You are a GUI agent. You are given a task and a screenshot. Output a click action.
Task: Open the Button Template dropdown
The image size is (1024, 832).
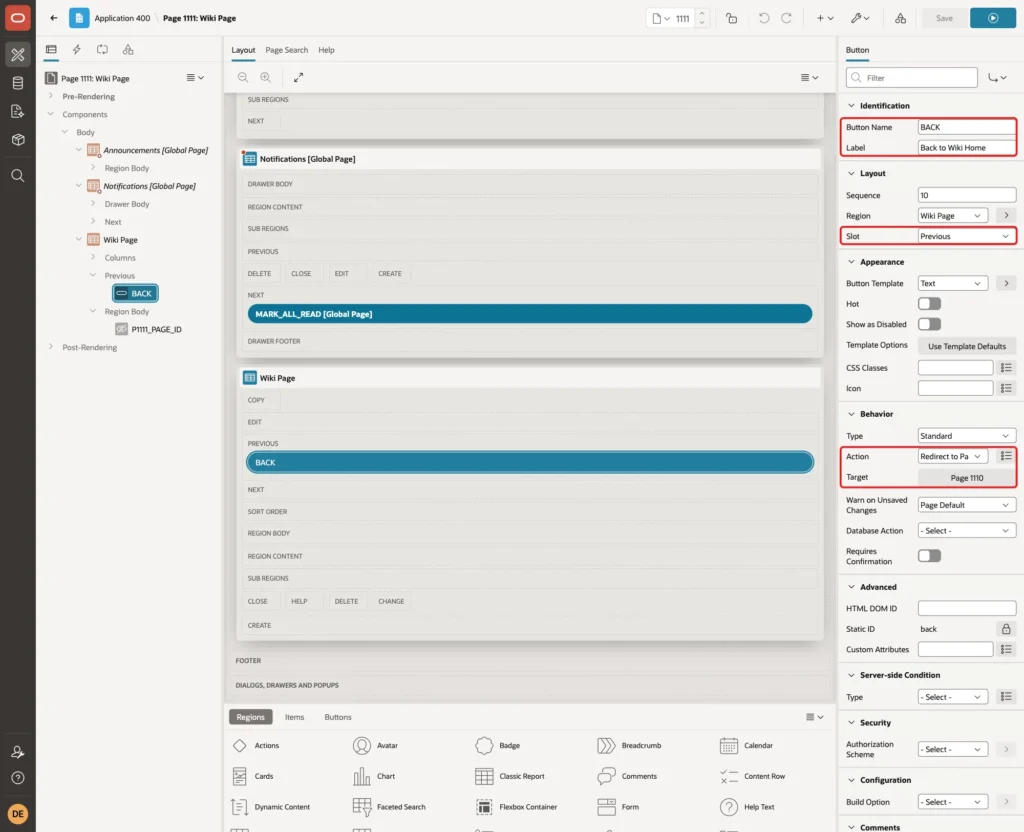952,283
